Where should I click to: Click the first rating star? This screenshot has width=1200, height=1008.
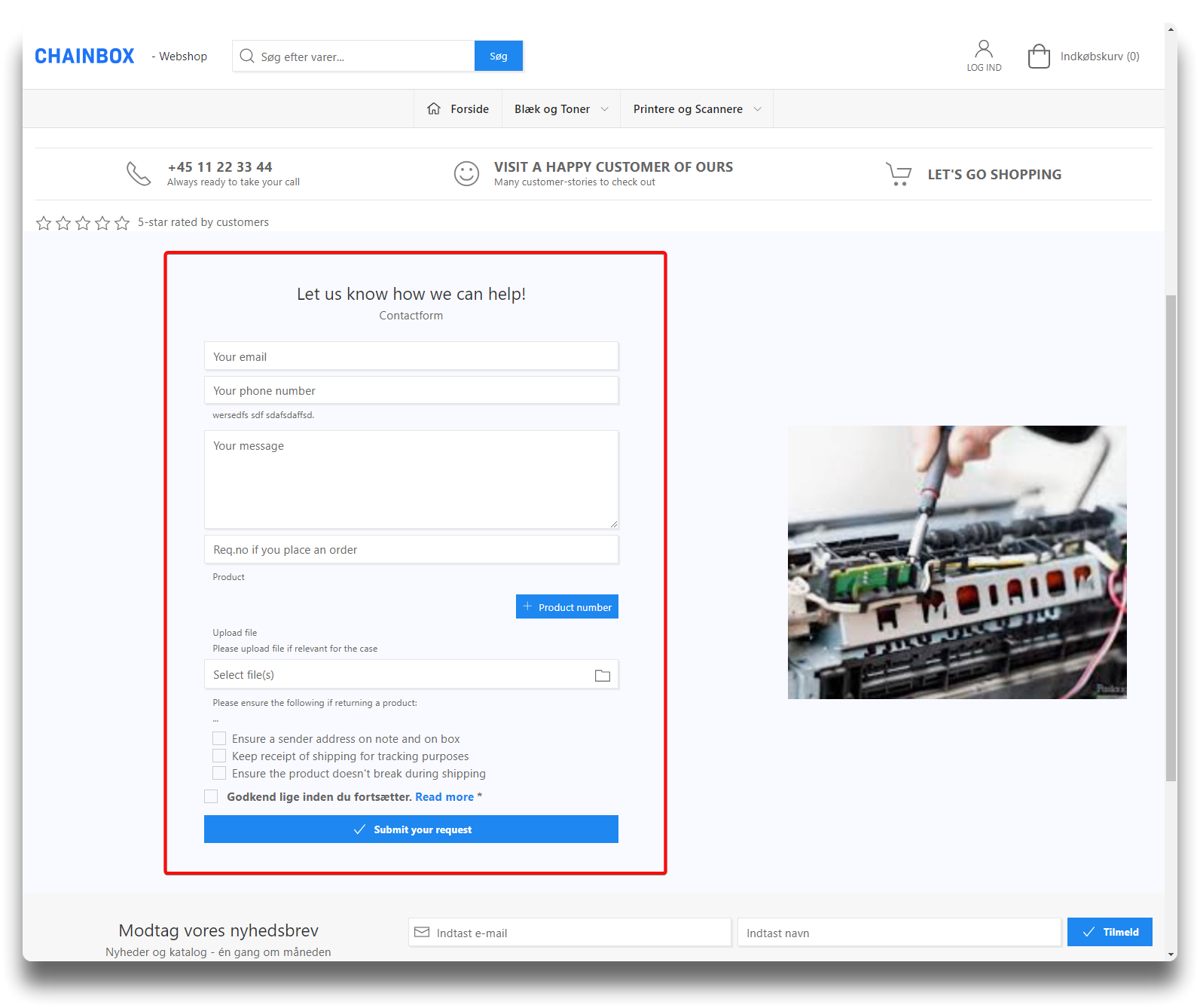44,223
